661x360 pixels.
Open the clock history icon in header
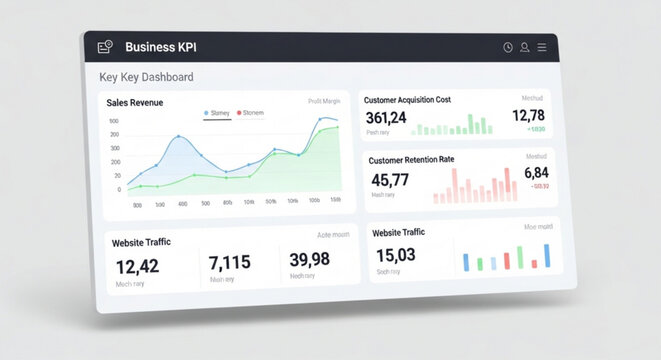click(508, 47)
